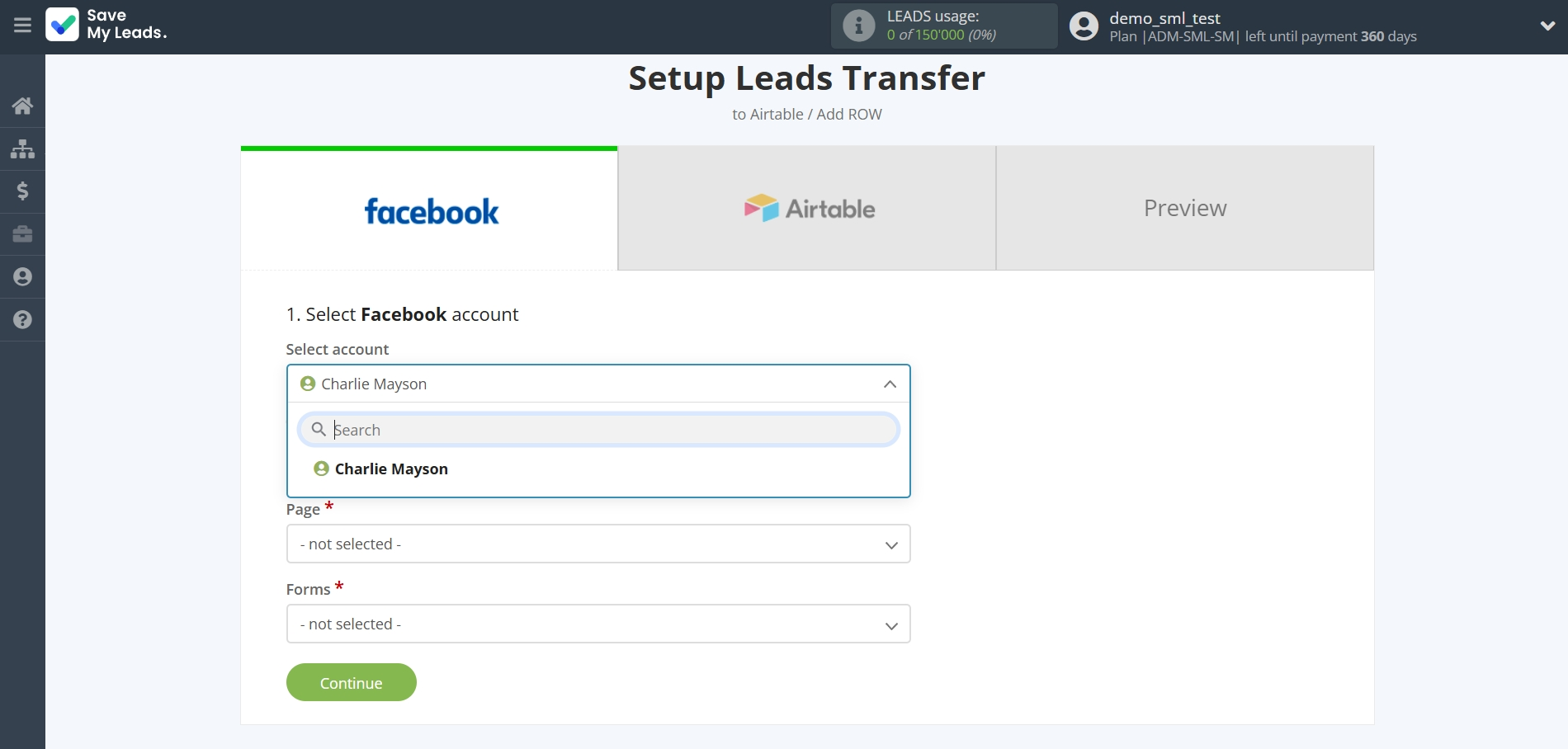Open the Forms dropdown
Image resolution: width=1568 pixels, height=749 pixels.
(597, 624)
